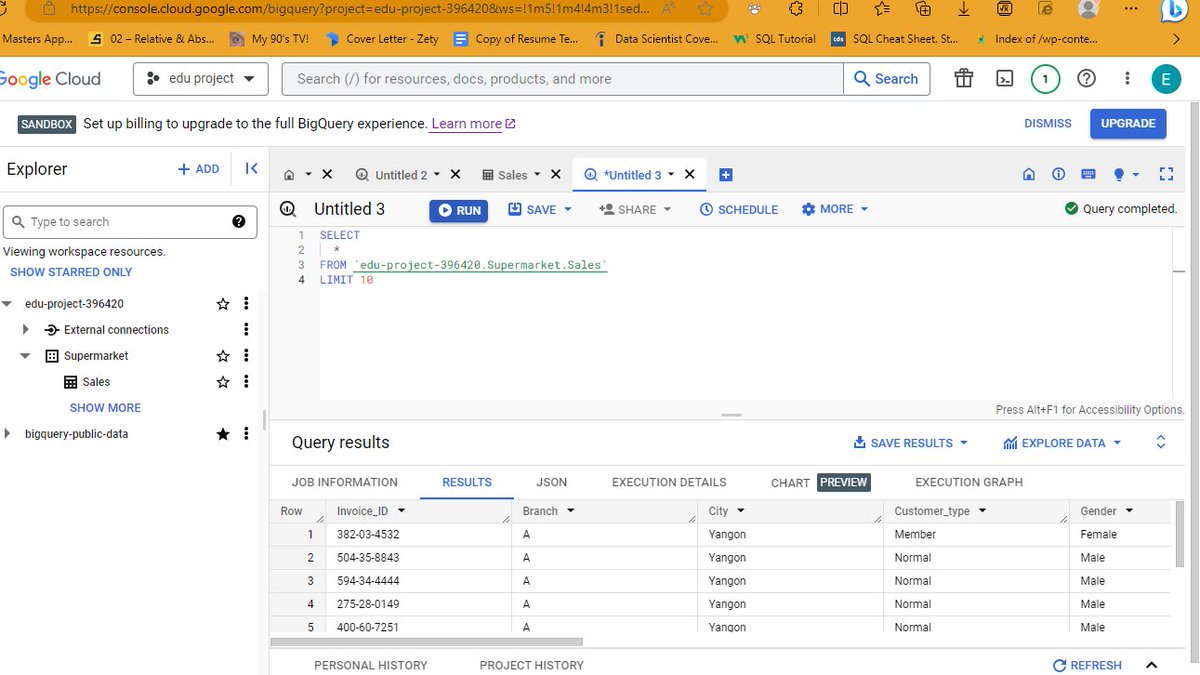Switch to the JSON results tab

551,481
